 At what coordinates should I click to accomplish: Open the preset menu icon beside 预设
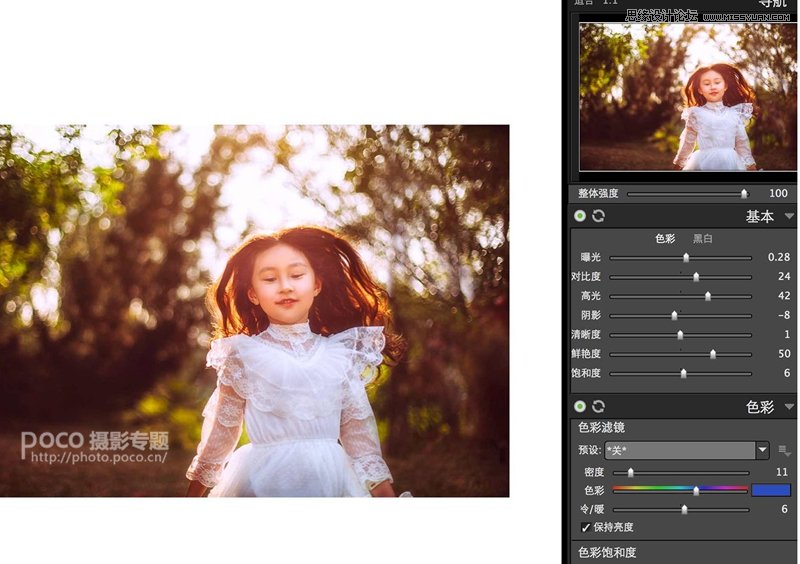784,451
